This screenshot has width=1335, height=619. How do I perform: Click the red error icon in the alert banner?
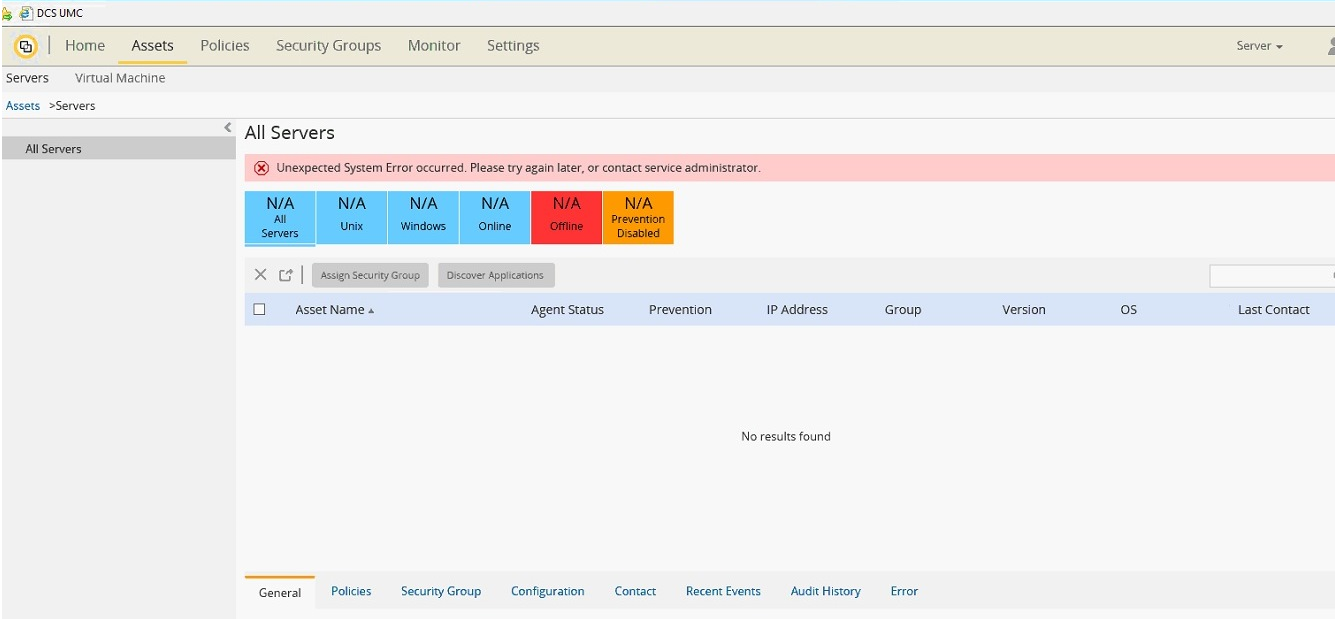coord(262,168)
